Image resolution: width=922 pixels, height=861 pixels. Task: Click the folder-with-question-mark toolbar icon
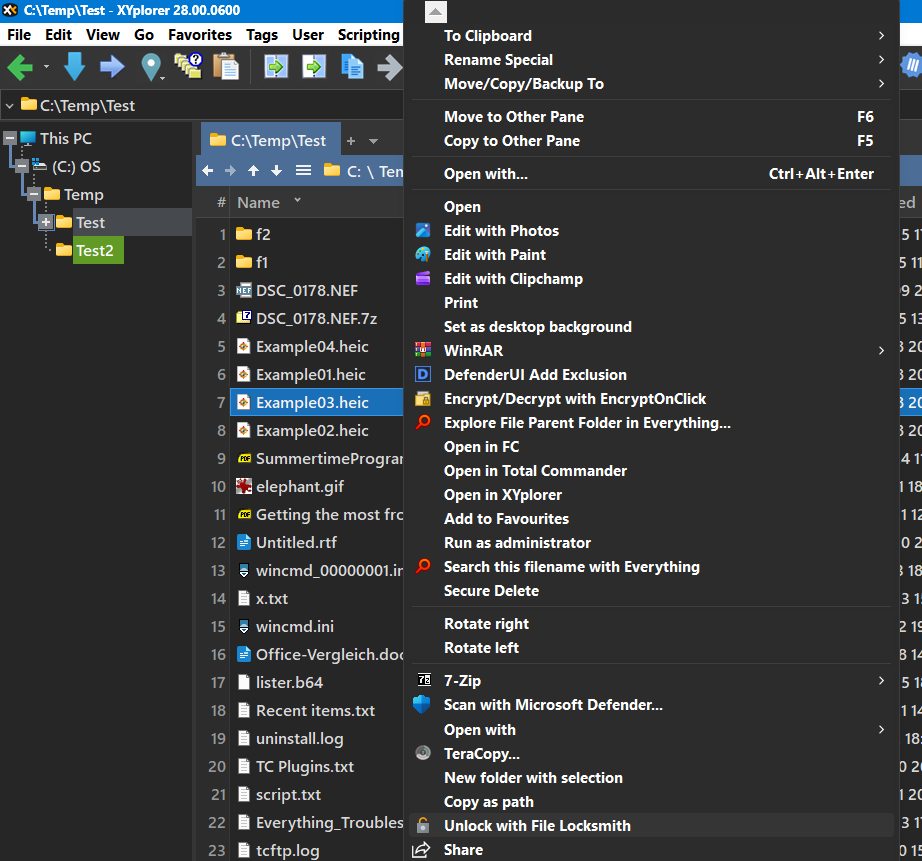[194, 67]
